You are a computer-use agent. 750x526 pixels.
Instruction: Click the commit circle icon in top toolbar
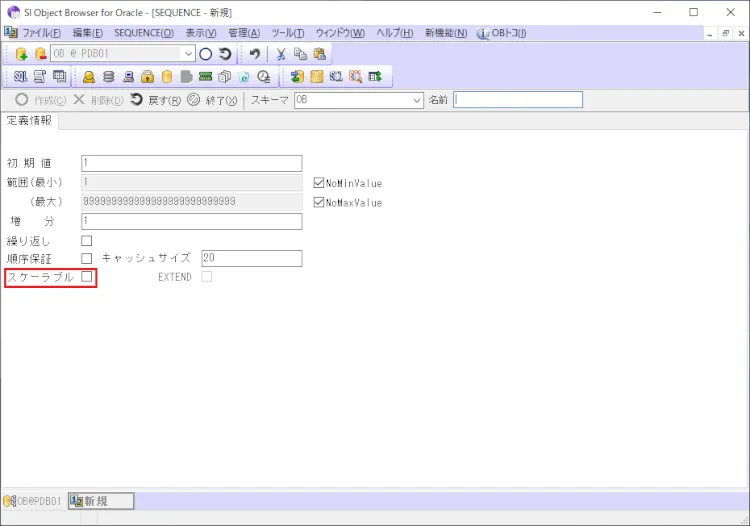(x=206, y=54)
